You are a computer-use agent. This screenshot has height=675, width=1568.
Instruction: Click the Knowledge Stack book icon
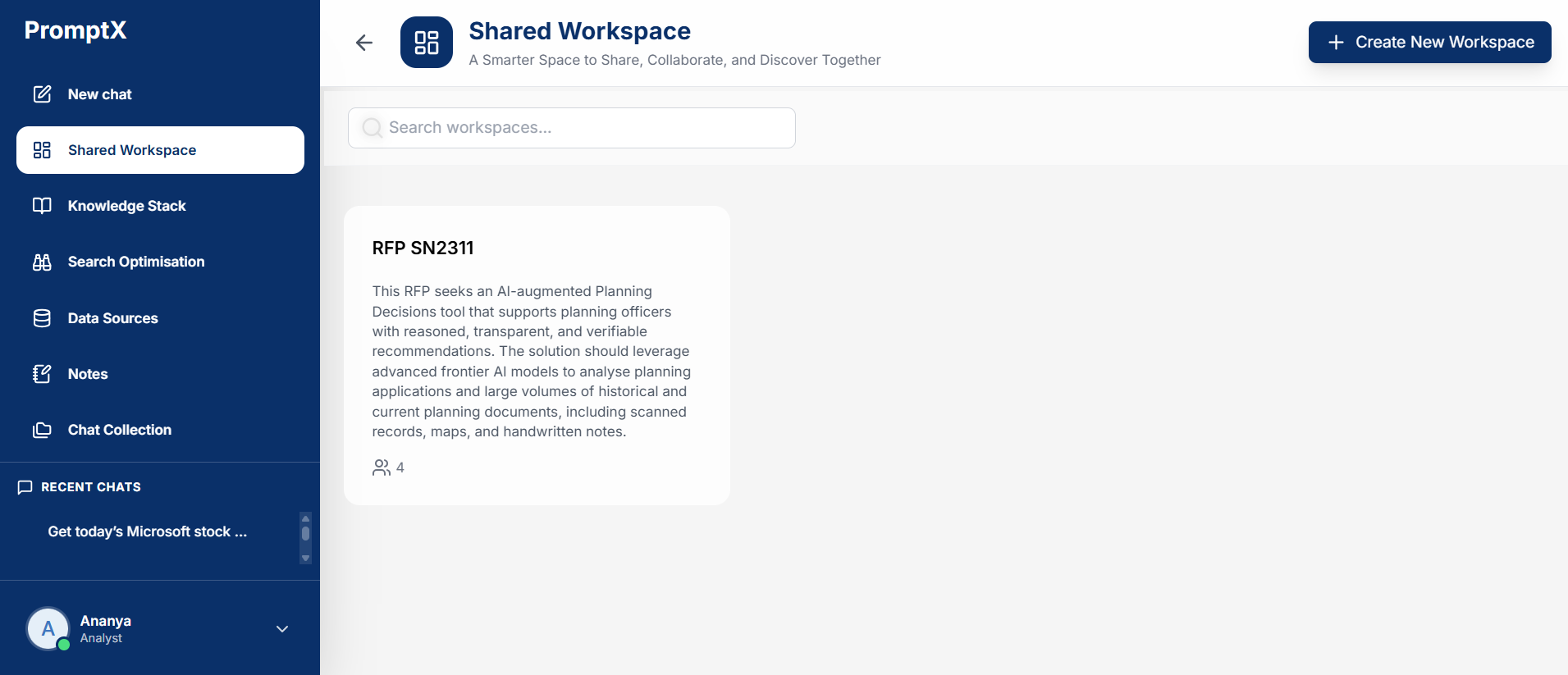(x=42, y=206)
